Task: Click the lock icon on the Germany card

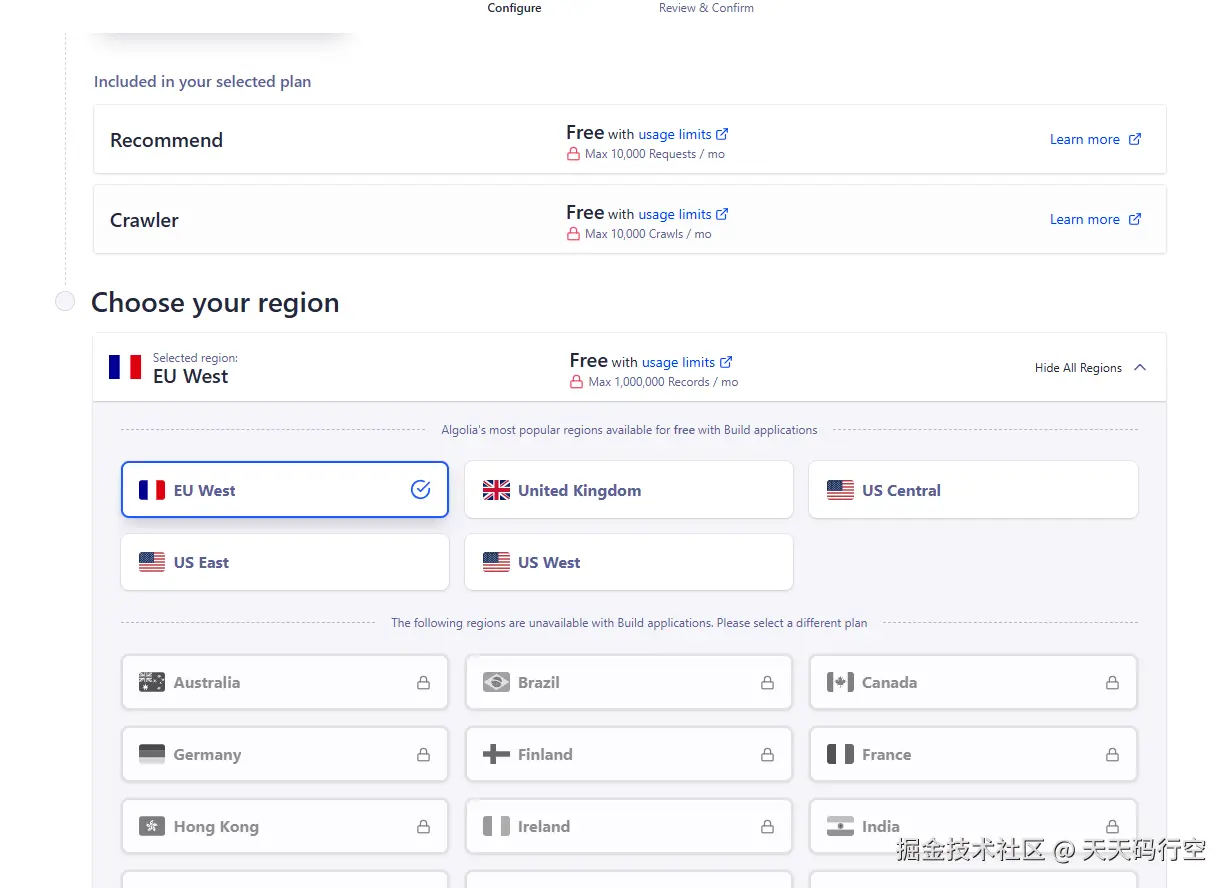Action: (x=423, y=755)
